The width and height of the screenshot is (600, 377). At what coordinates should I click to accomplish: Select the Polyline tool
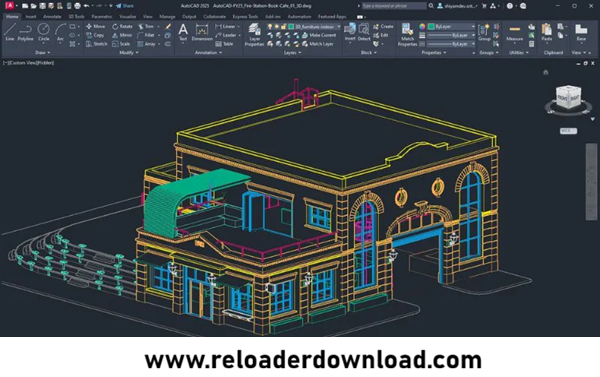click(x=25, y=32)
